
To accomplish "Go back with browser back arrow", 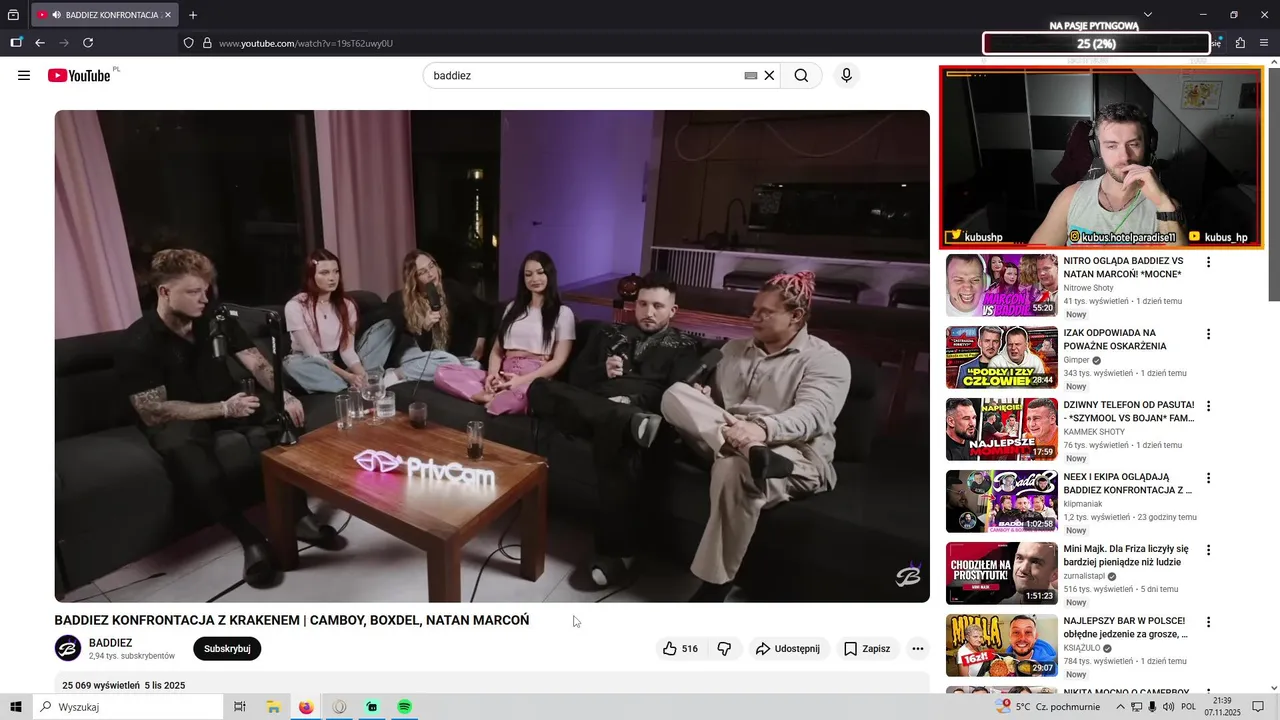I will [x=40, y=43].
